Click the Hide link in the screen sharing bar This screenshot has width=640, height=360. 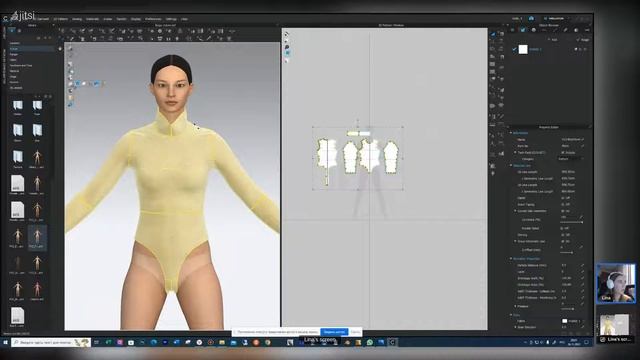tap(355, 332)
